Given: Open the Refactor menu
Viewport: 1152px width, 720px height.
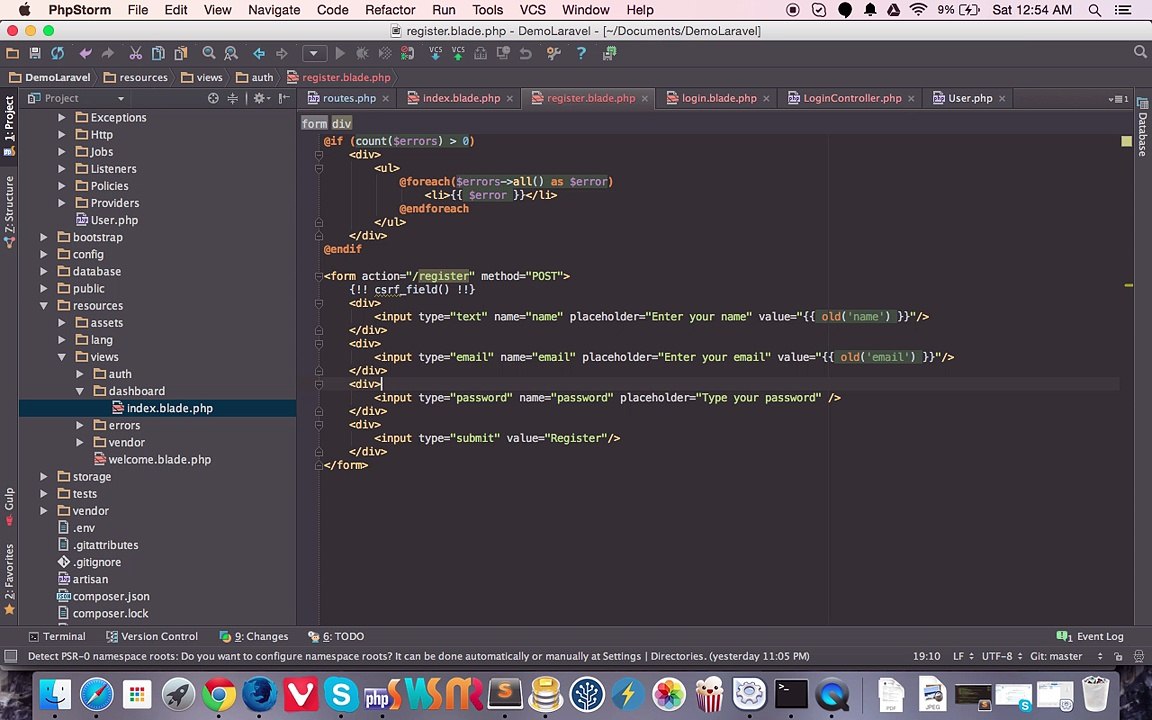Looking at the screenshot, I should pos(389,10).
